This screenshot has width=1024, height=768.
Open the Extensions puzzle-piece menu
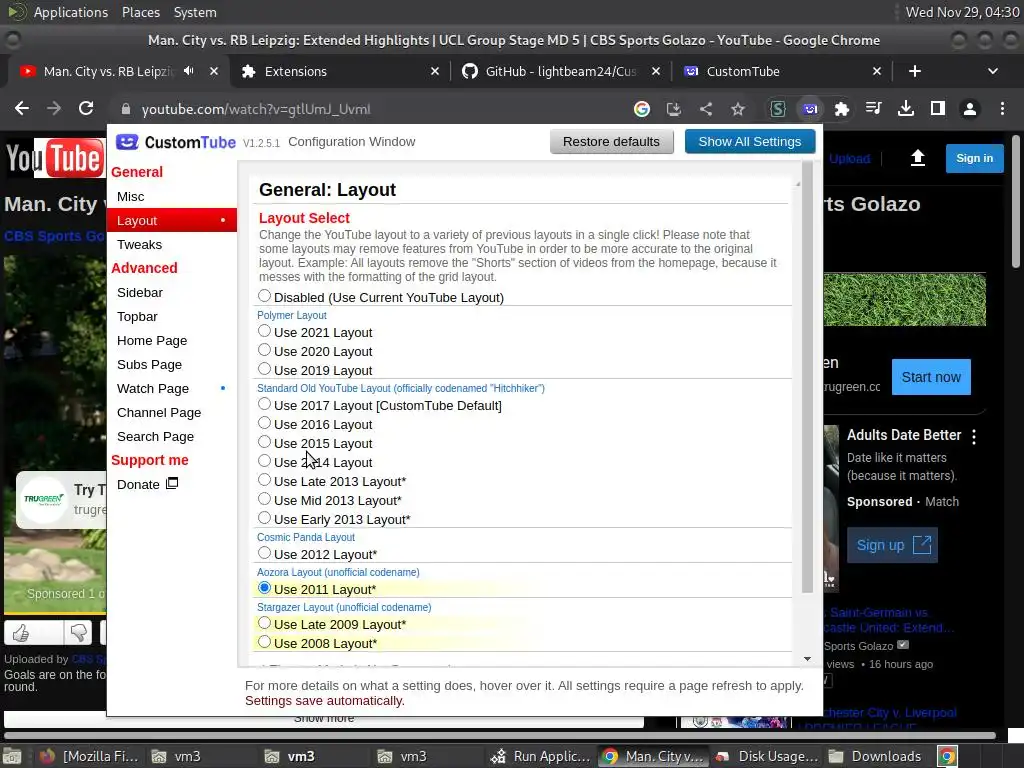[x=842, y=109]
